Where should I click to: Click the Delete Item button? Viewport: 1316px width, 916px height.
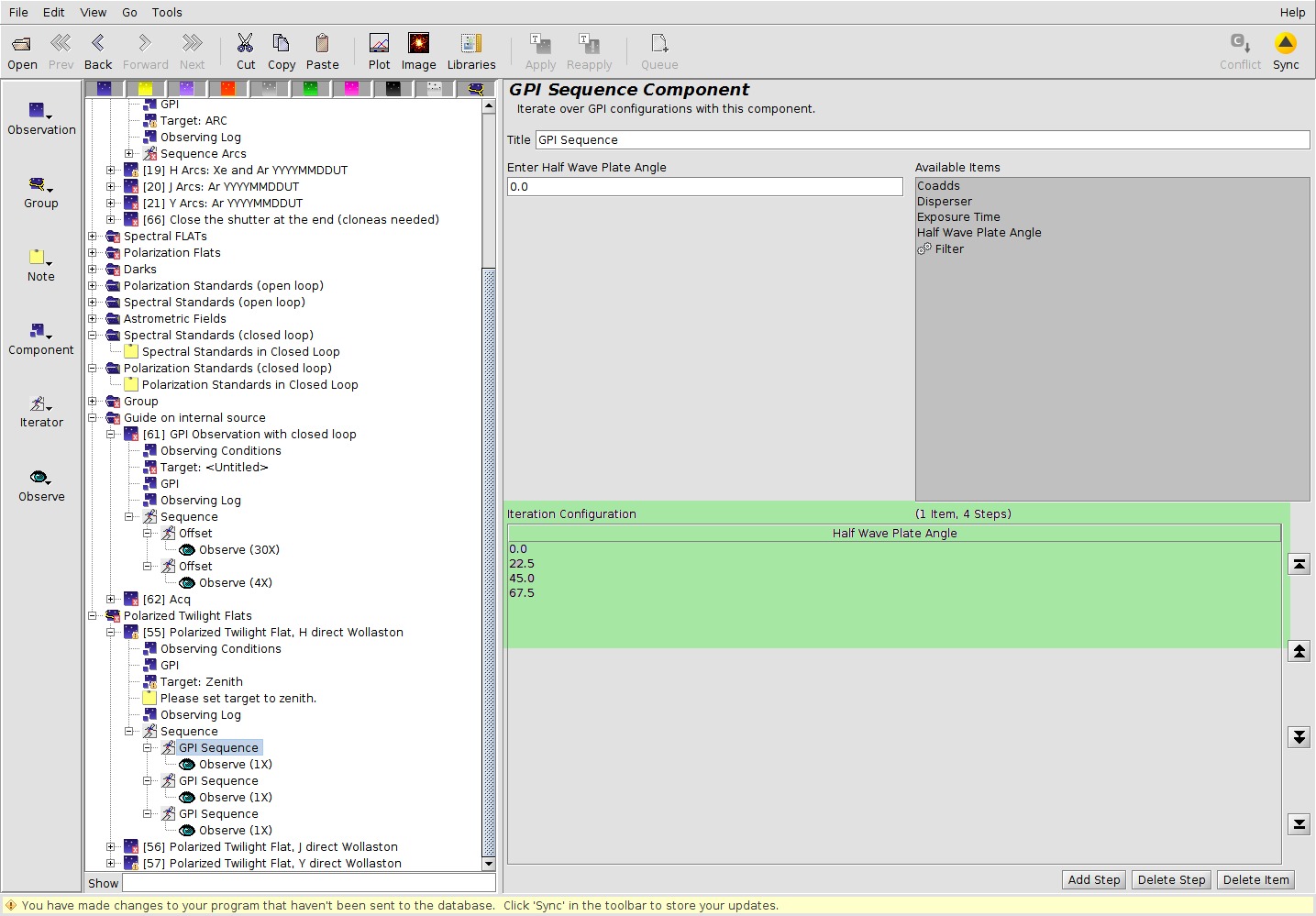(x=1255, y=879)
